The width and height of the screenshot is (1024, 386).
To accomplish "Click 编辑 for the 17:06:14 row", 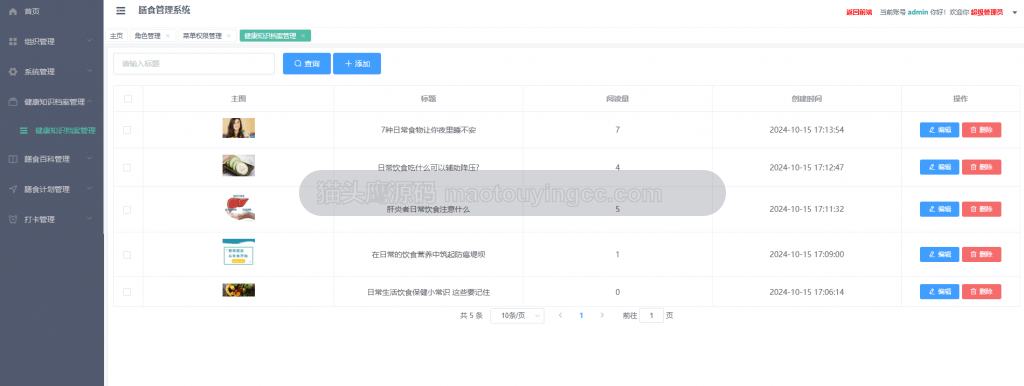I will [x=939, y=292].
